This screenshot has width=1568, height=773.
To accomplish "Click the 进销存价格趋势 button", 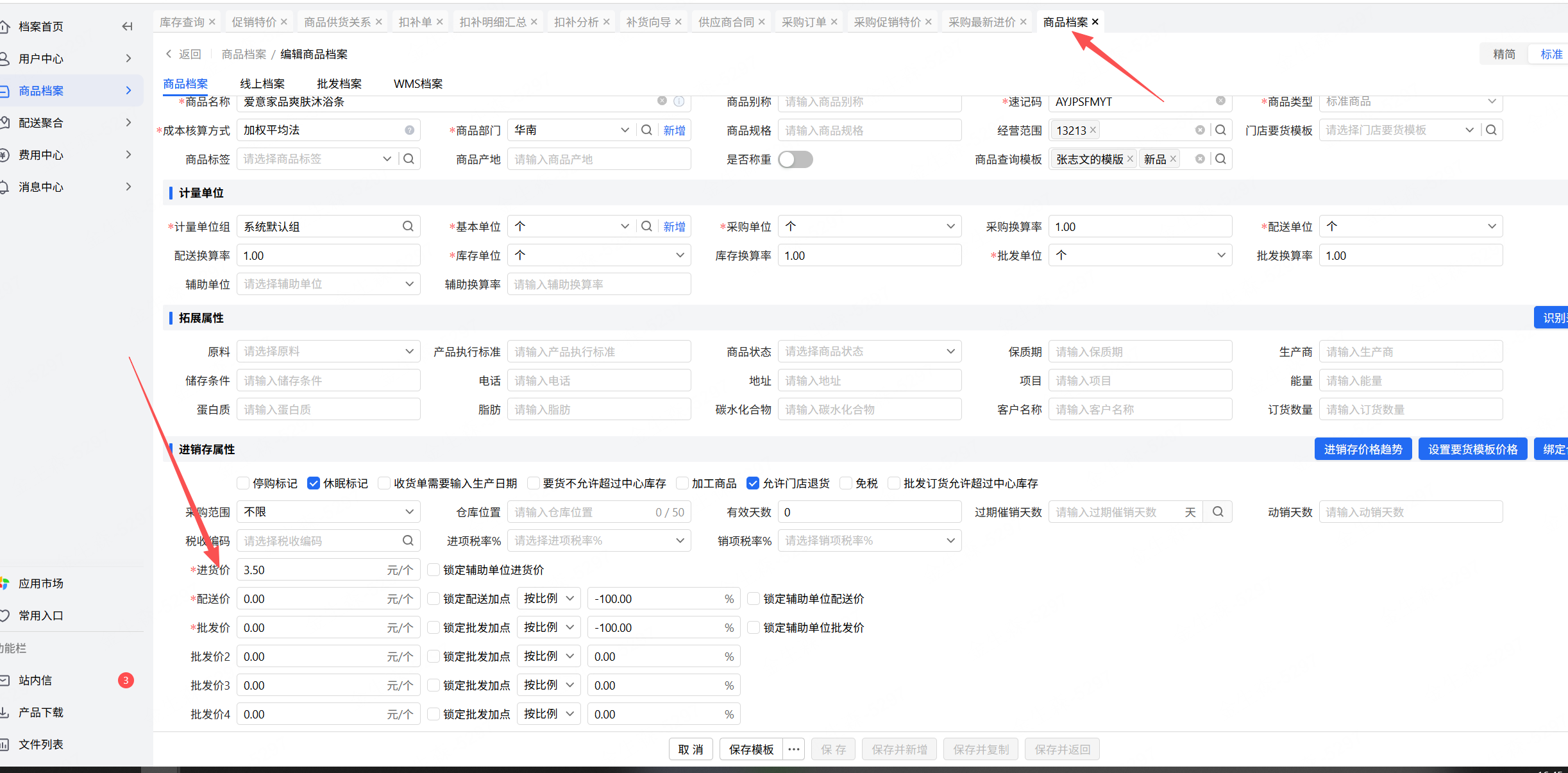I will click(x=1363, y=449).
